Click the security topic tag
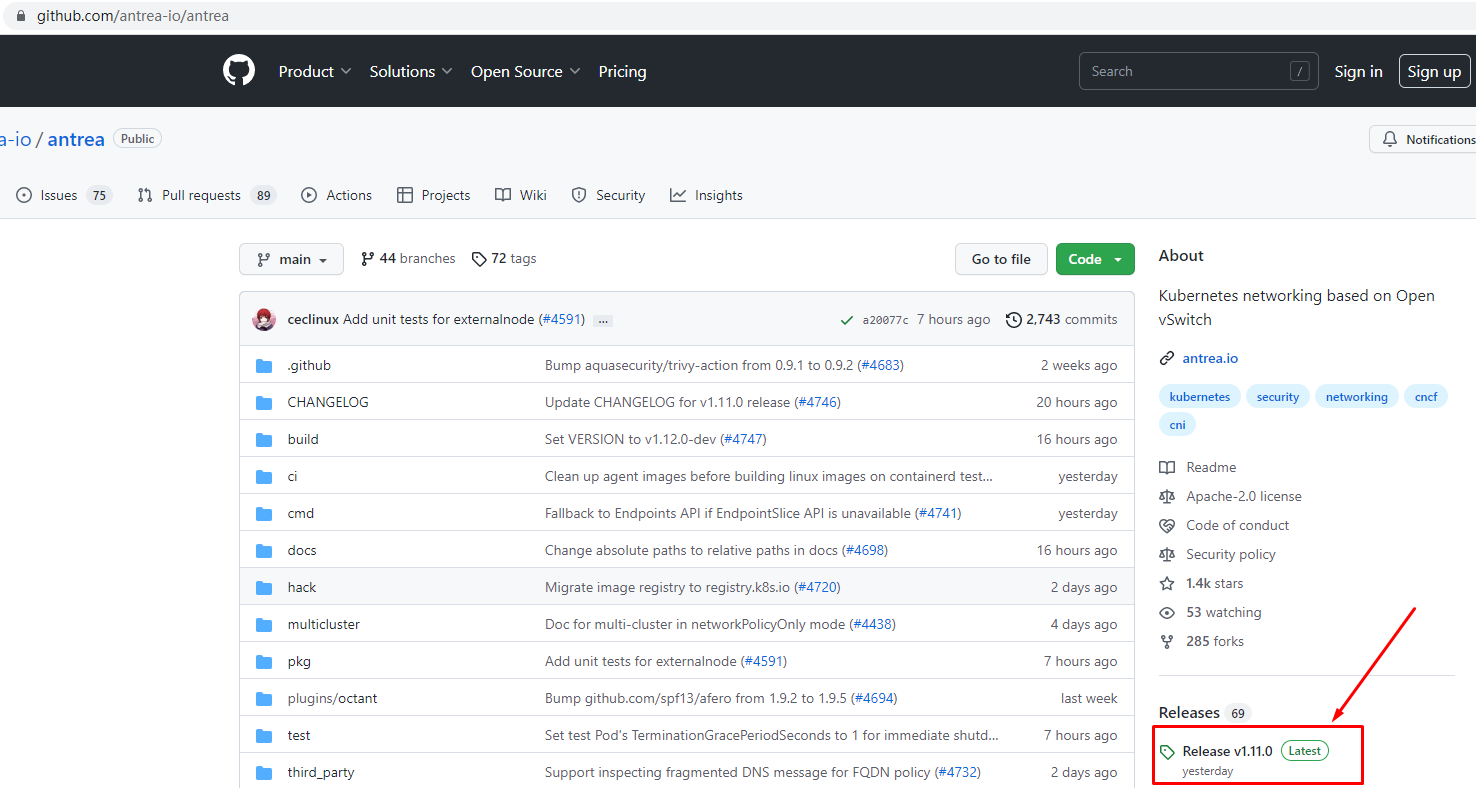 [1278, 396]
